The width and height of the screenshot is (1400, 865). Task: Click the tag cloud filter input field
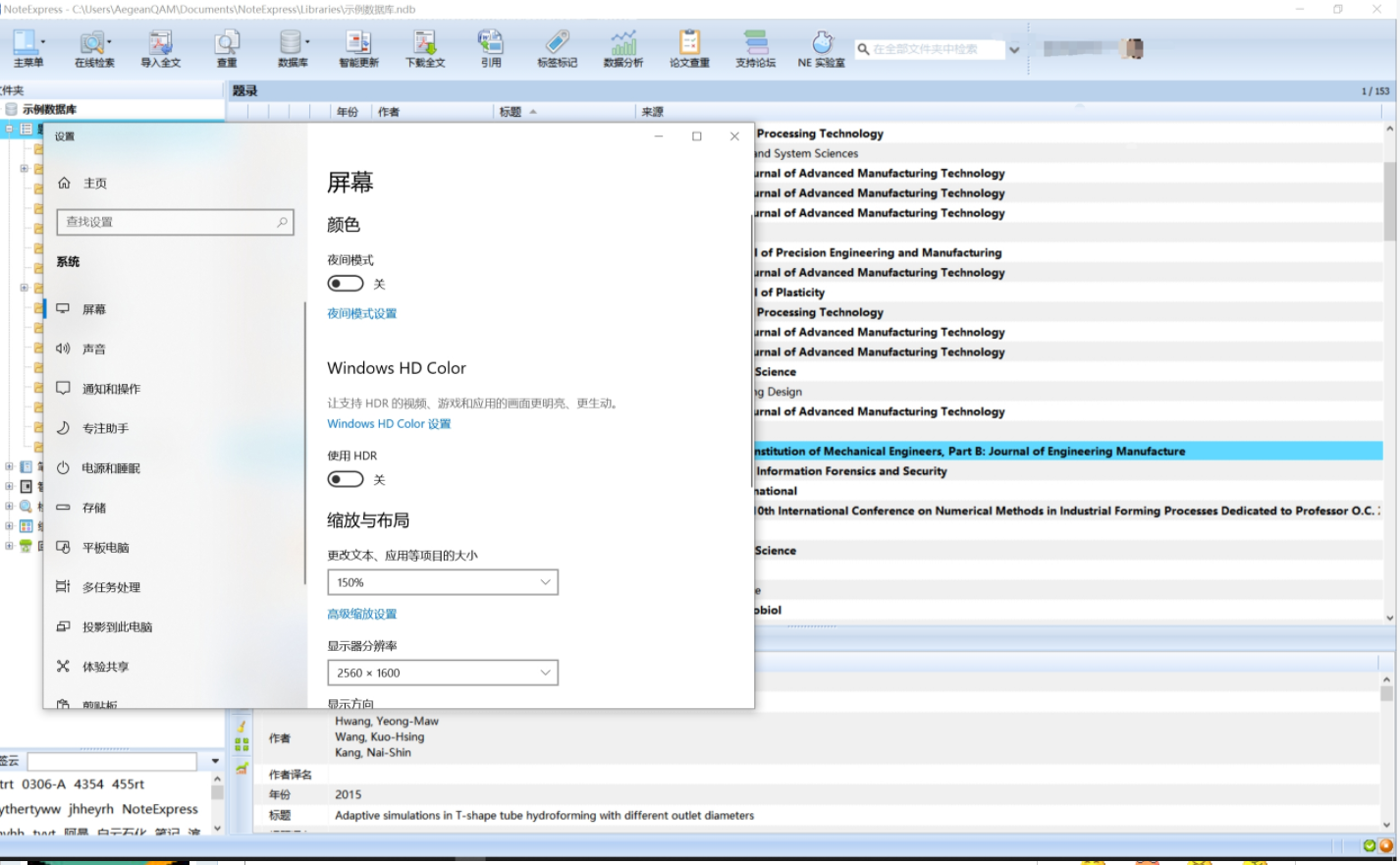coord(112,761)
